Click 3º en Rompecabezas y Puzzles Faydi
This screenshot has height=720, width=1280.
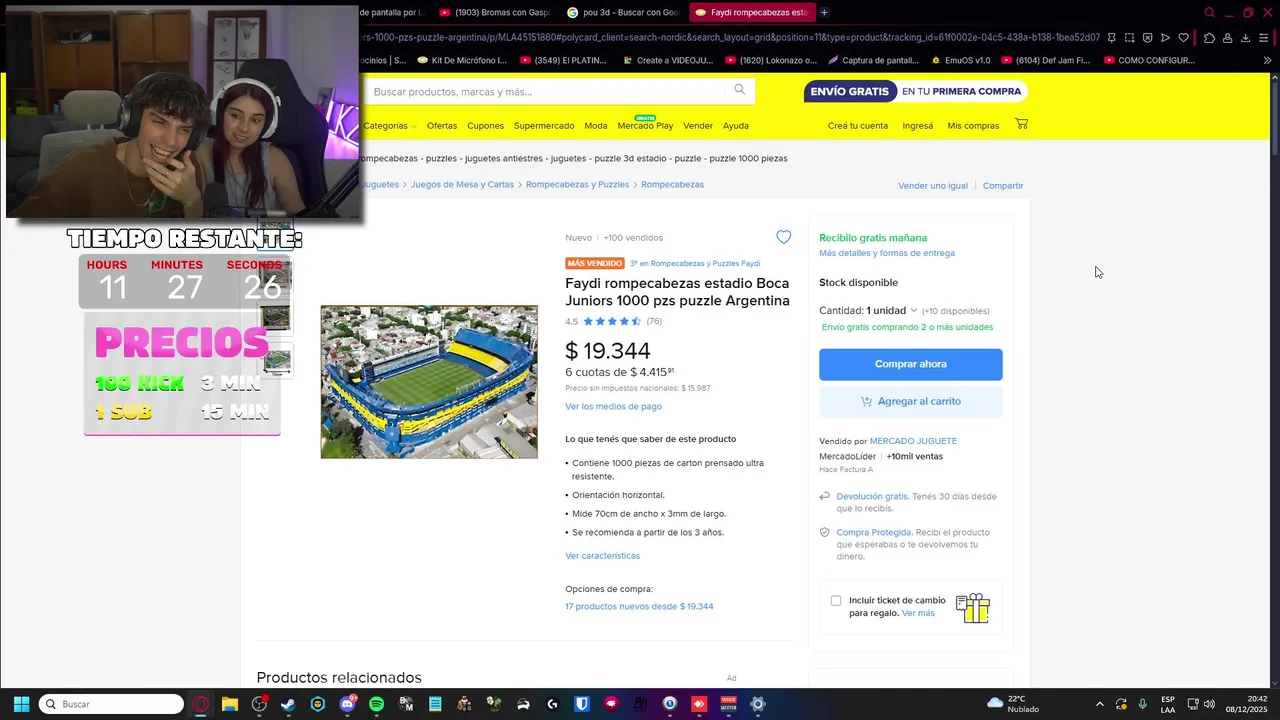coord(695,263)
